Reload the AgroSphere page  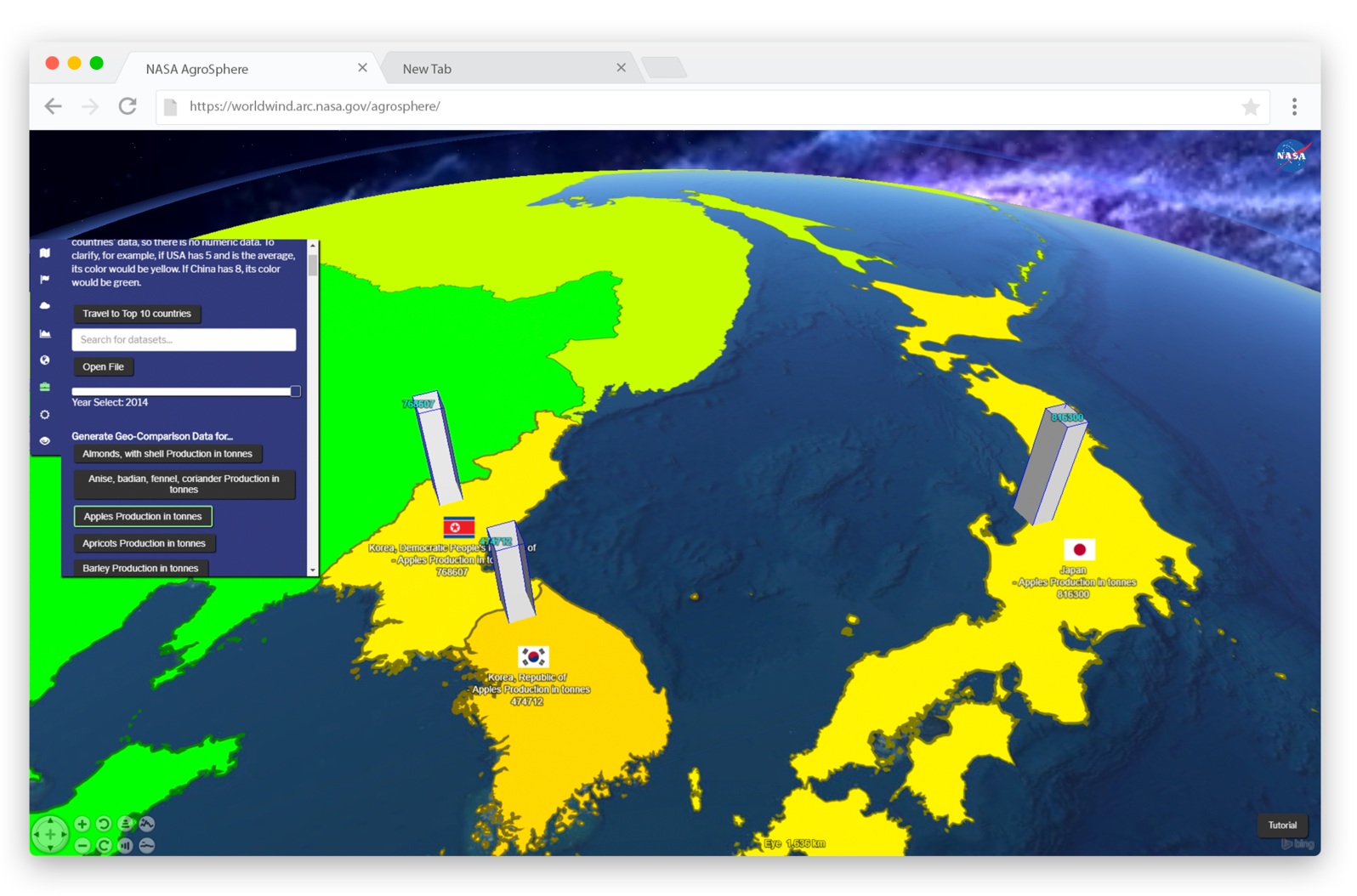point(128,106)
